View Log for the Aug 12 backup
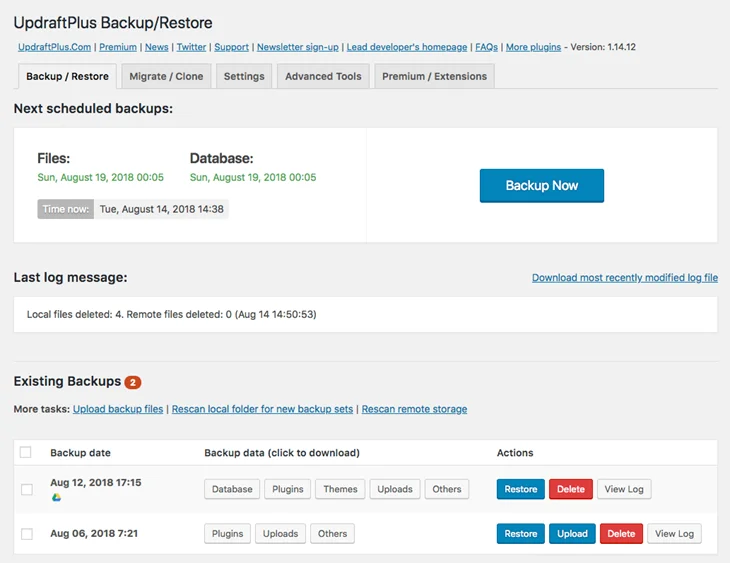The height and width of the screenshot is (563, 730). pyautogui.click(x=624, y=489)
